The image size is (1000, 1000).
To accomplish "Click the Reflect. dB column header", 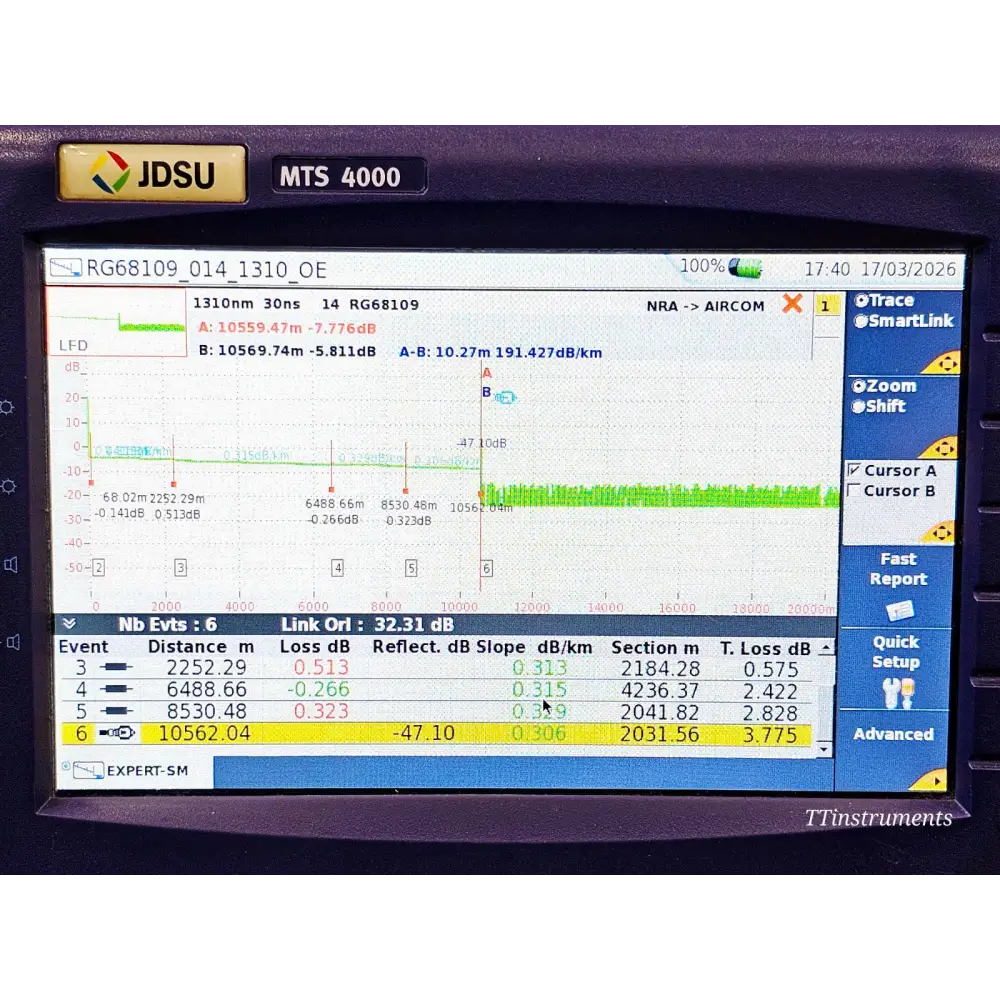I will (421, 647).
